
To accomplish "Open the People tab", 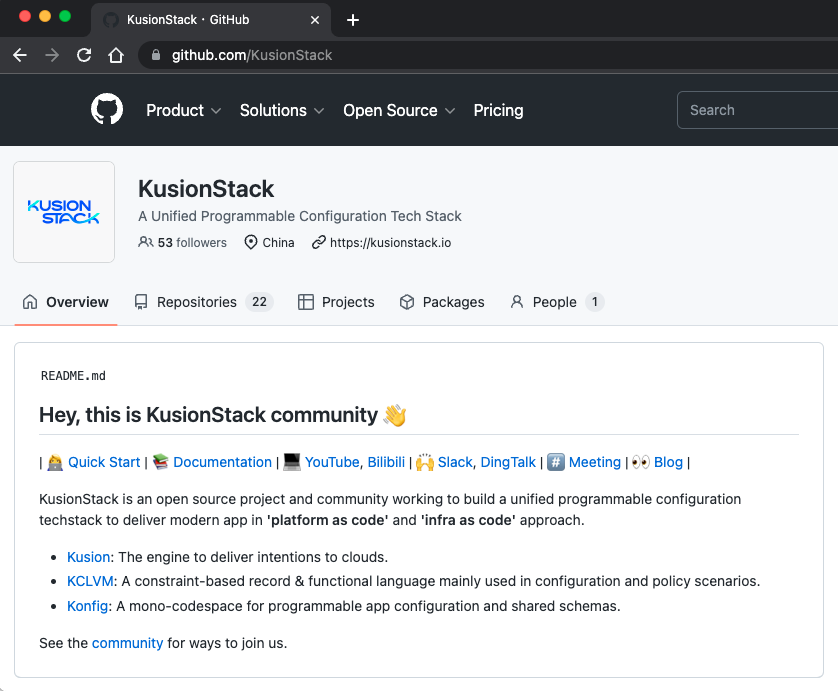I will 556,302.
